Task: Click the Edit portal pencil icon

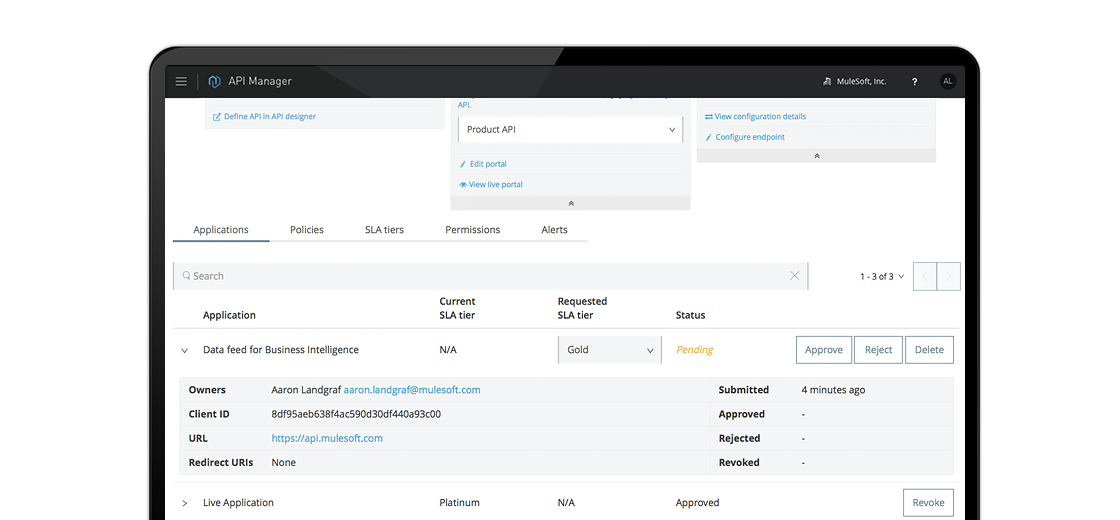Action: [463, 164]
